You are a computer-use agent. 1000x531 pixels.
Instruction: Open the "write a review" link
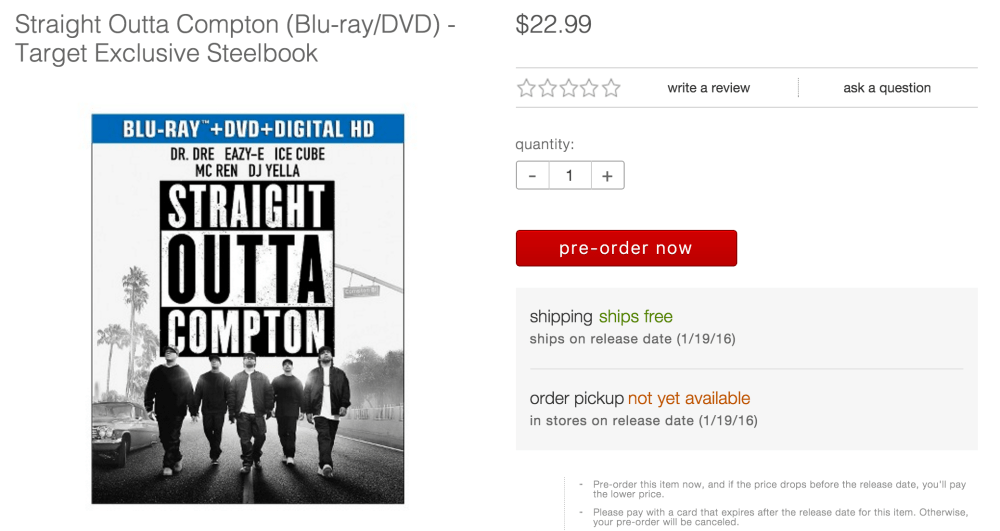709,88
